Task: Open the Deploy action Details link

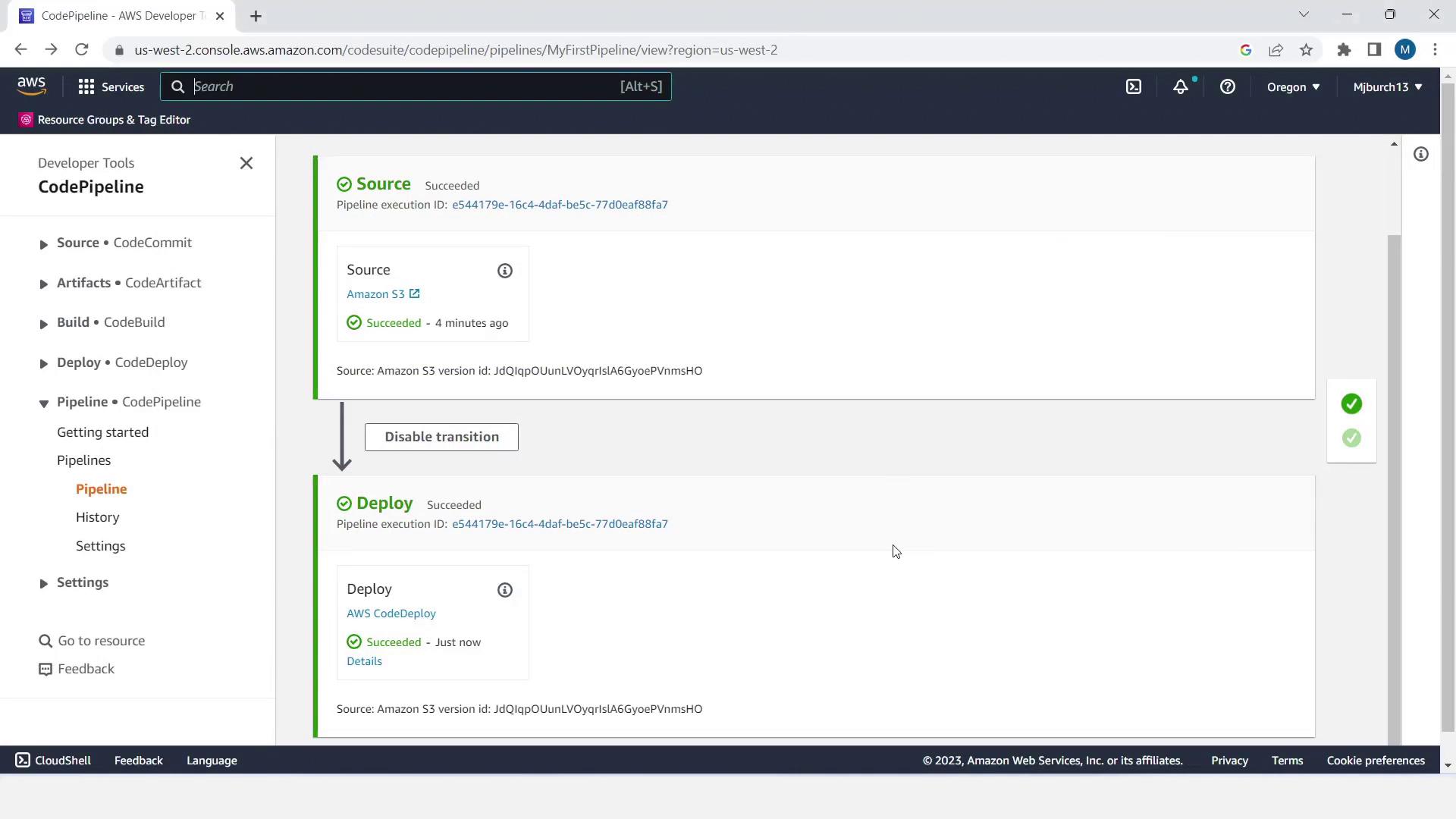Action: click(364, 661)
